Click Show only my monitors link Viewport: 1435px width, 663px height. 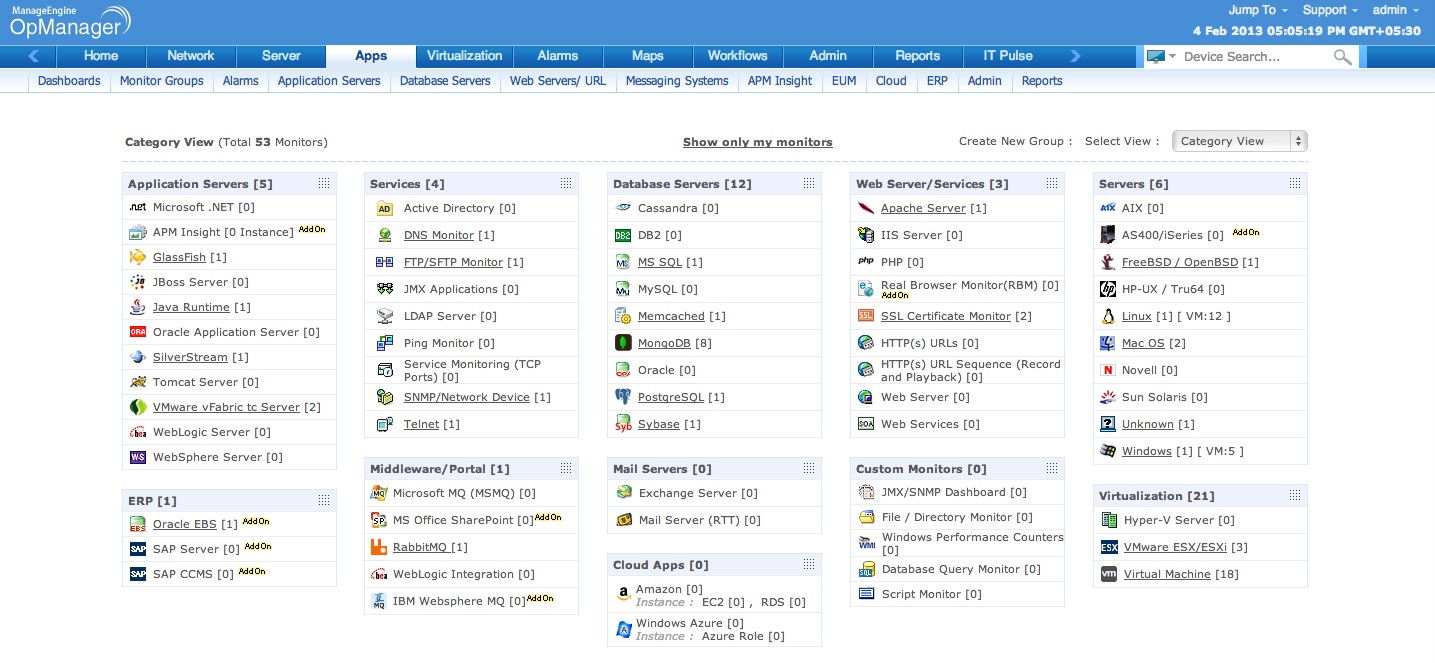coord(758,142)
